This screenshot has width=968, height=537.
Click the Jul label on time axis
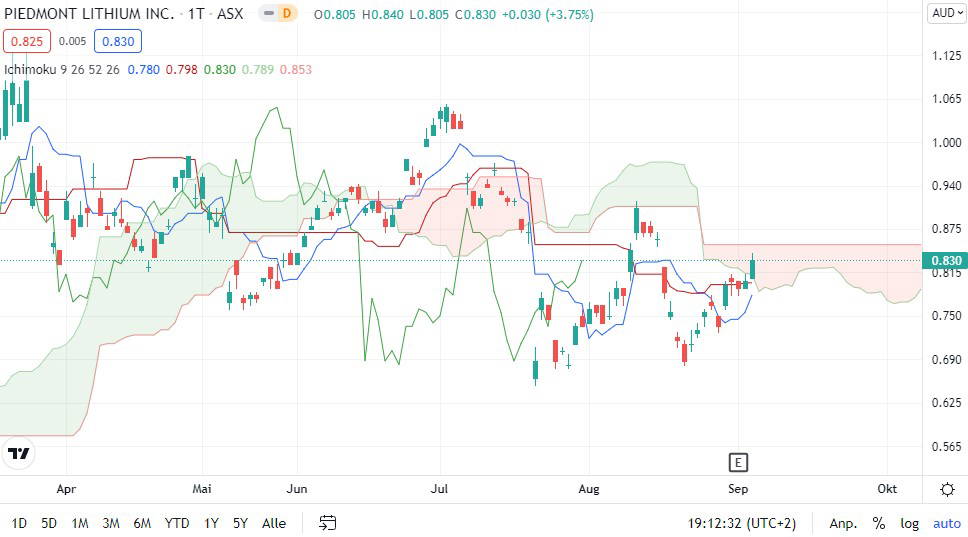click(439, 489)
